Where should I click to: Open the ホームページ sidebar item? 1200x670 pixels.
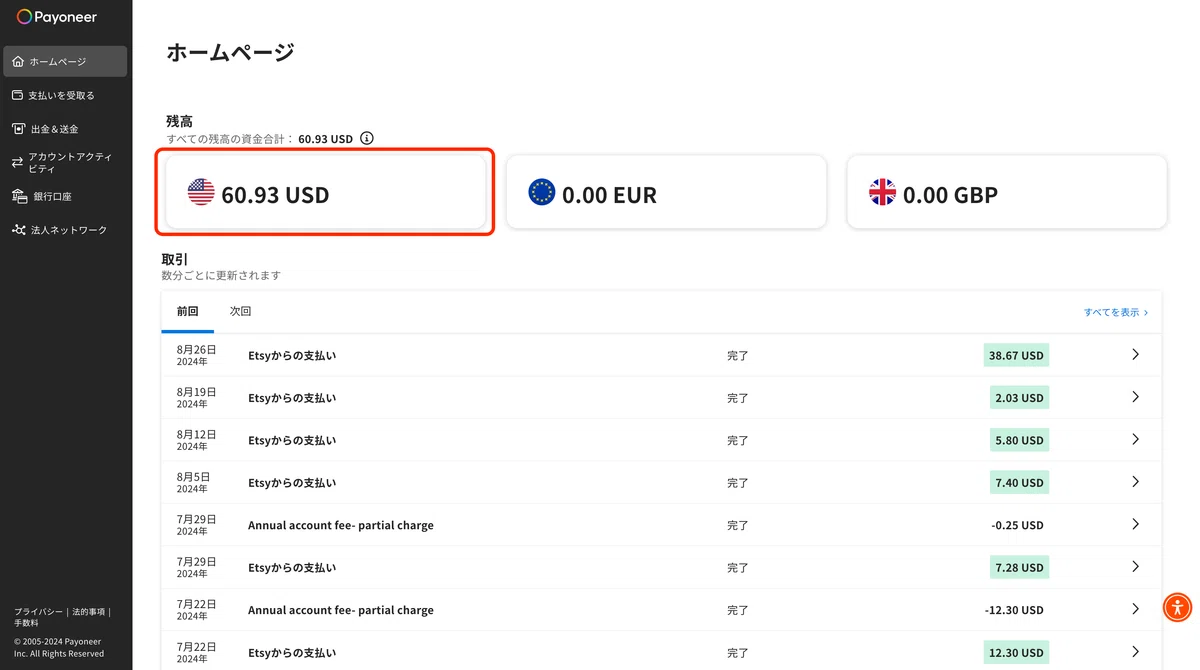65,61
